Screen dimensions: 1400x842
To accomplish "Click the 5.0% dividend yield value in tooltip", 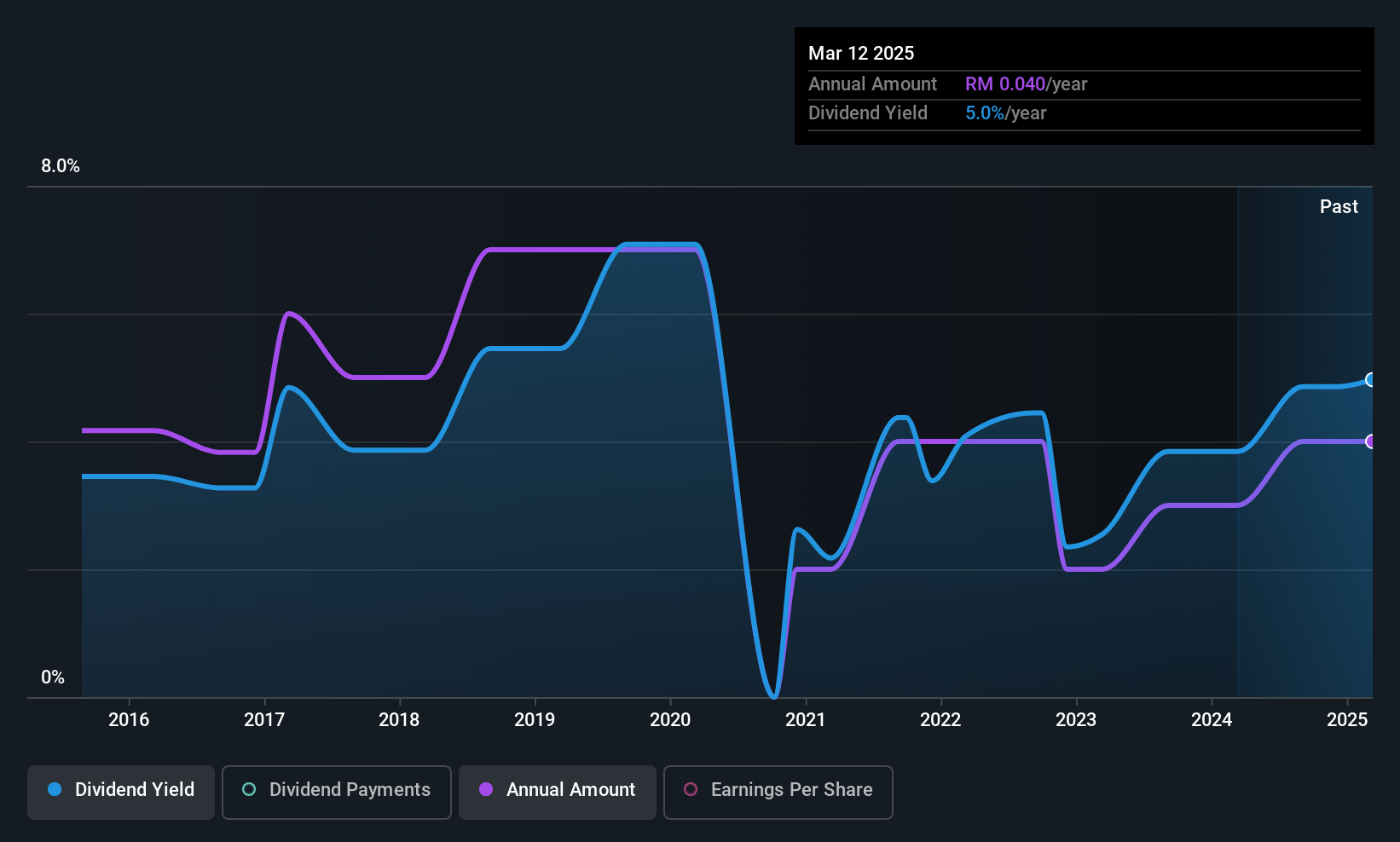I will pos(985,112).
